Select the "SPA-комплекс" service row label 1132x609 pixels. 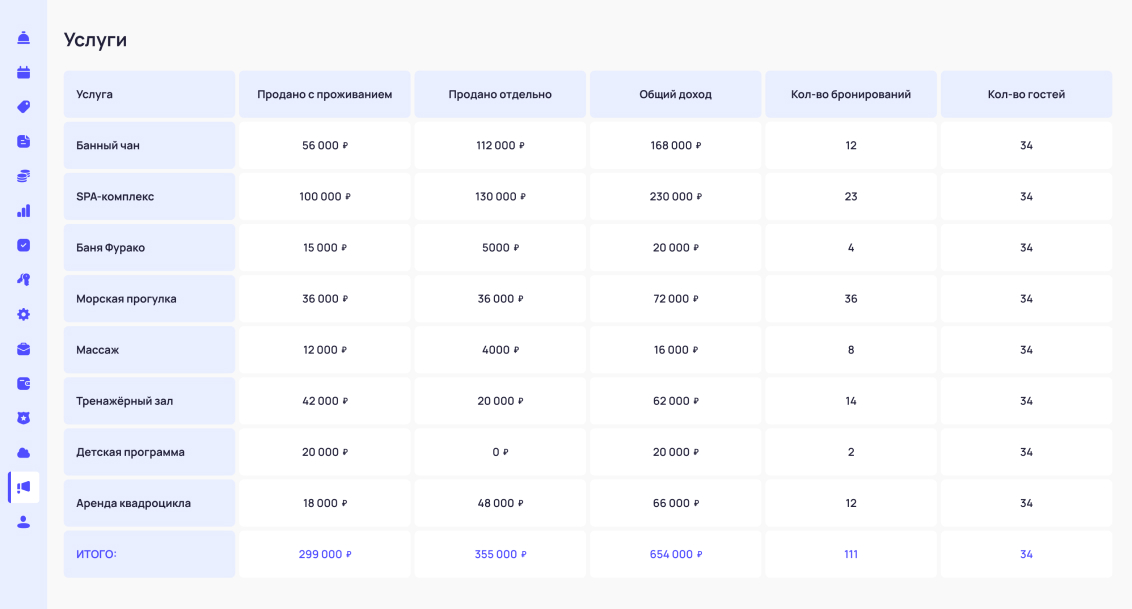[115, 197]
